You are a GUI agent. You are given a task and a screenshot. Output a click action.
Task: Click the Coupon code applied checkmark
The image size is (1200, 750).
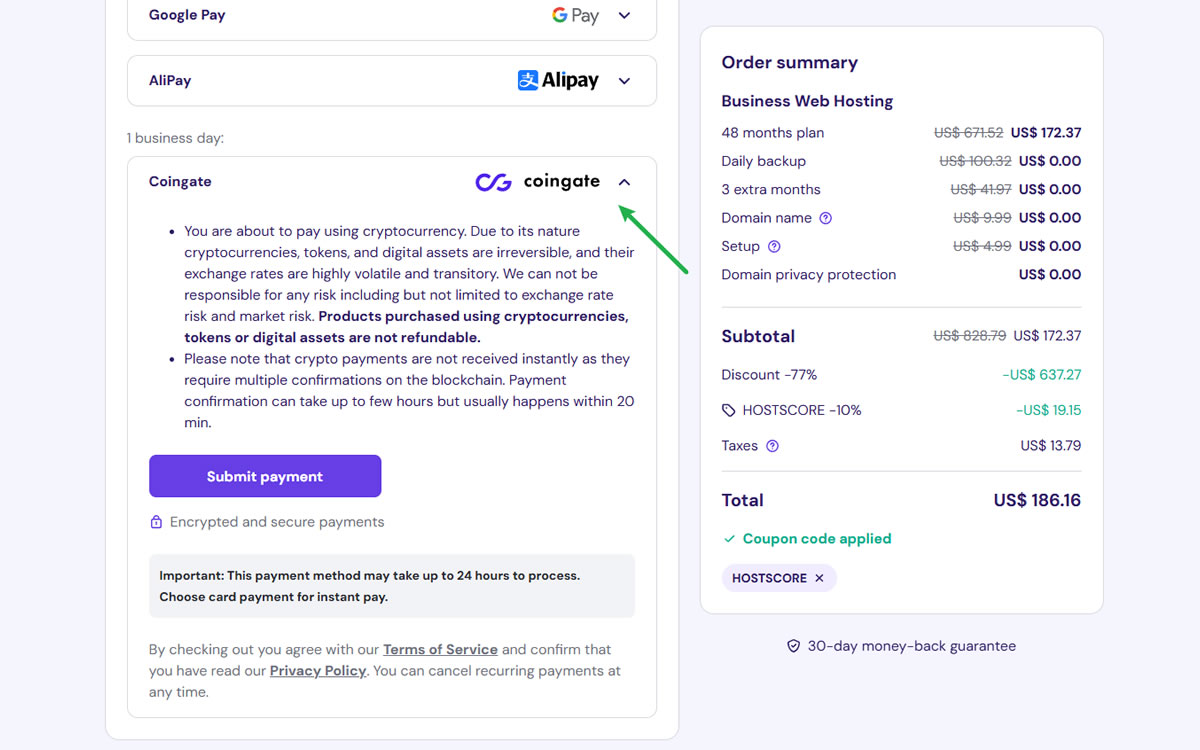tap(729, 539)
